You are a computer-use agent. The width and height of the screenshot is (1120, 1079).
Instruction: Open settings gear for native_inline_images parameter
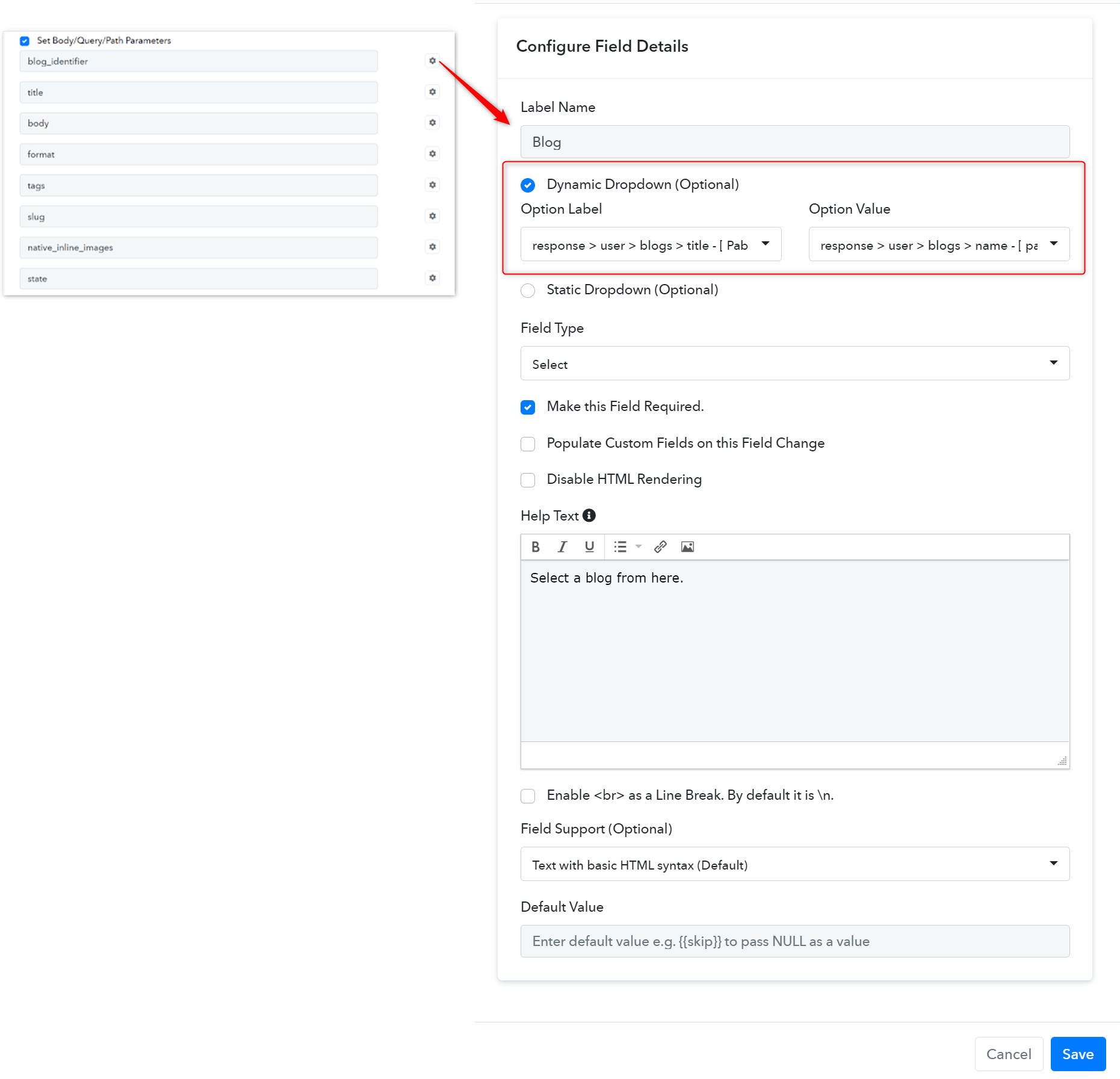[432, 247]
